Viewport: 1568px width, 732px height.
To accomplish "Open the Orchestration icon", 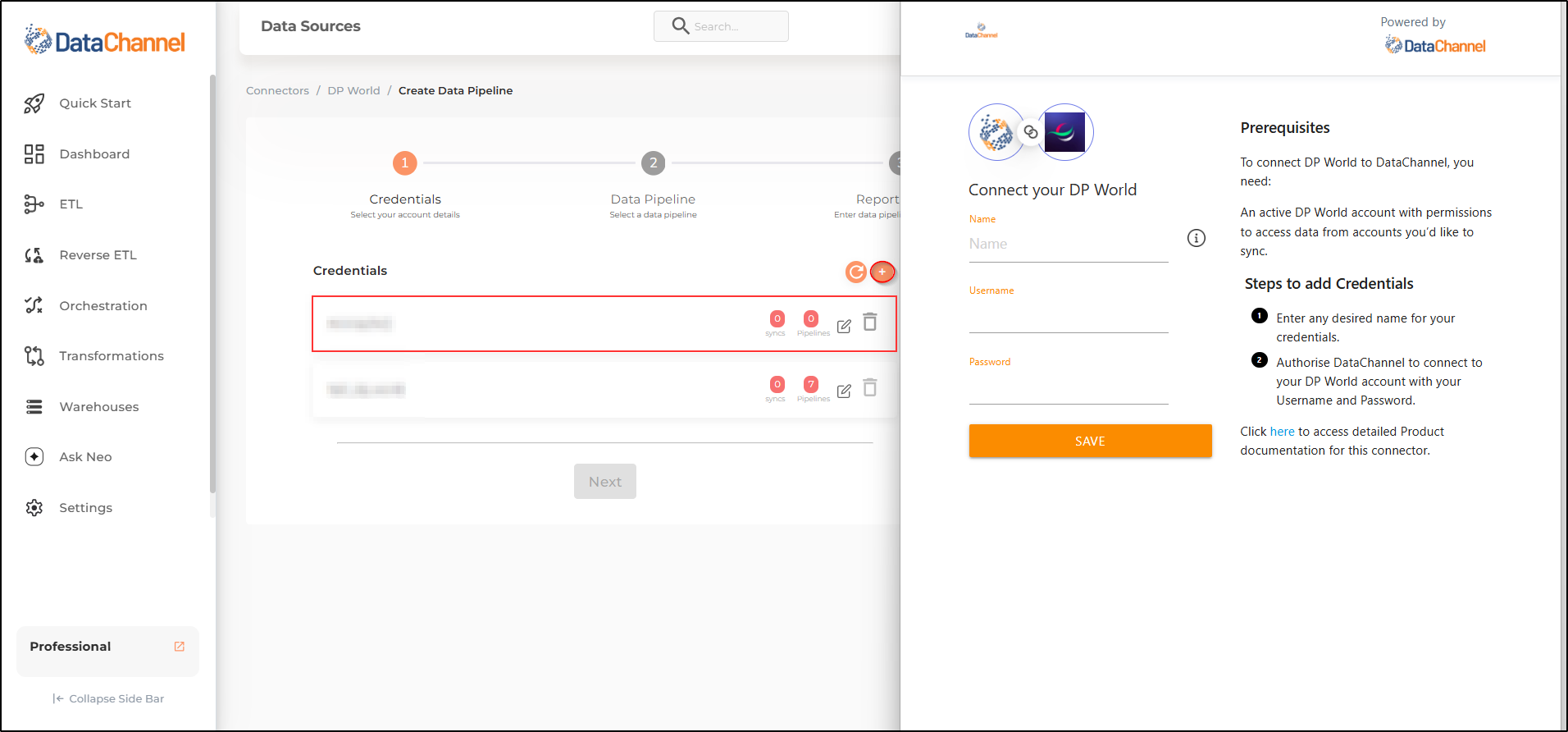I will tap(34, 305).
